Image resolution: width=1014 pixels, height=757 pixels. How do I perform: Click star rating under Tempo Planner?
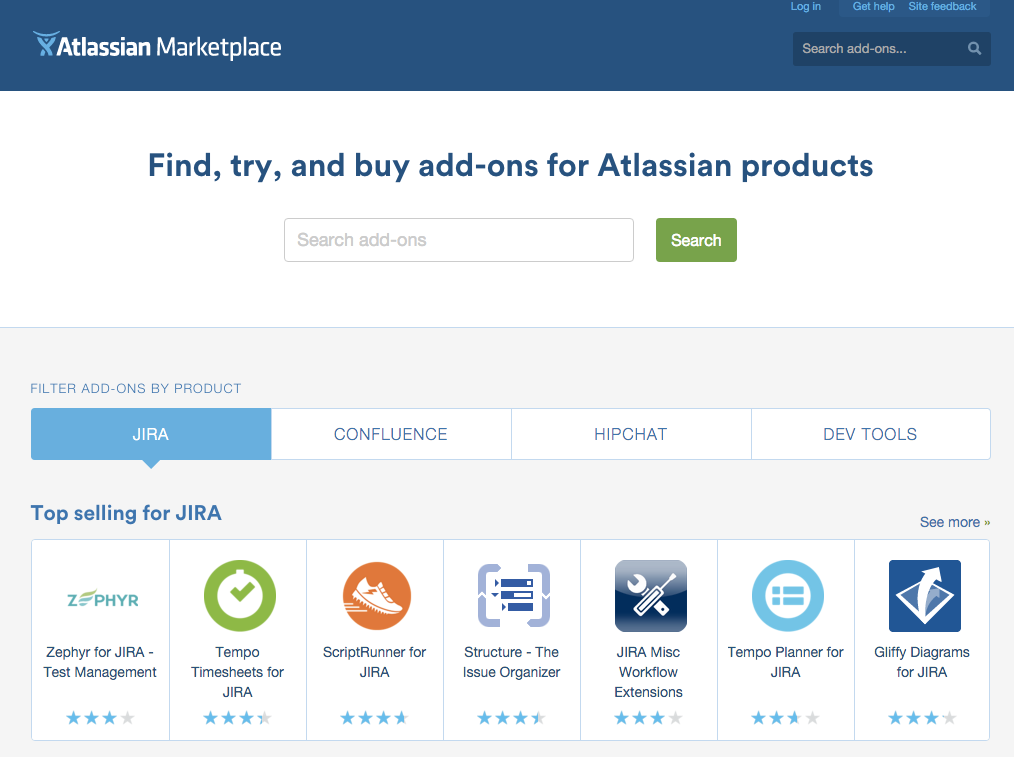point(786,718)
